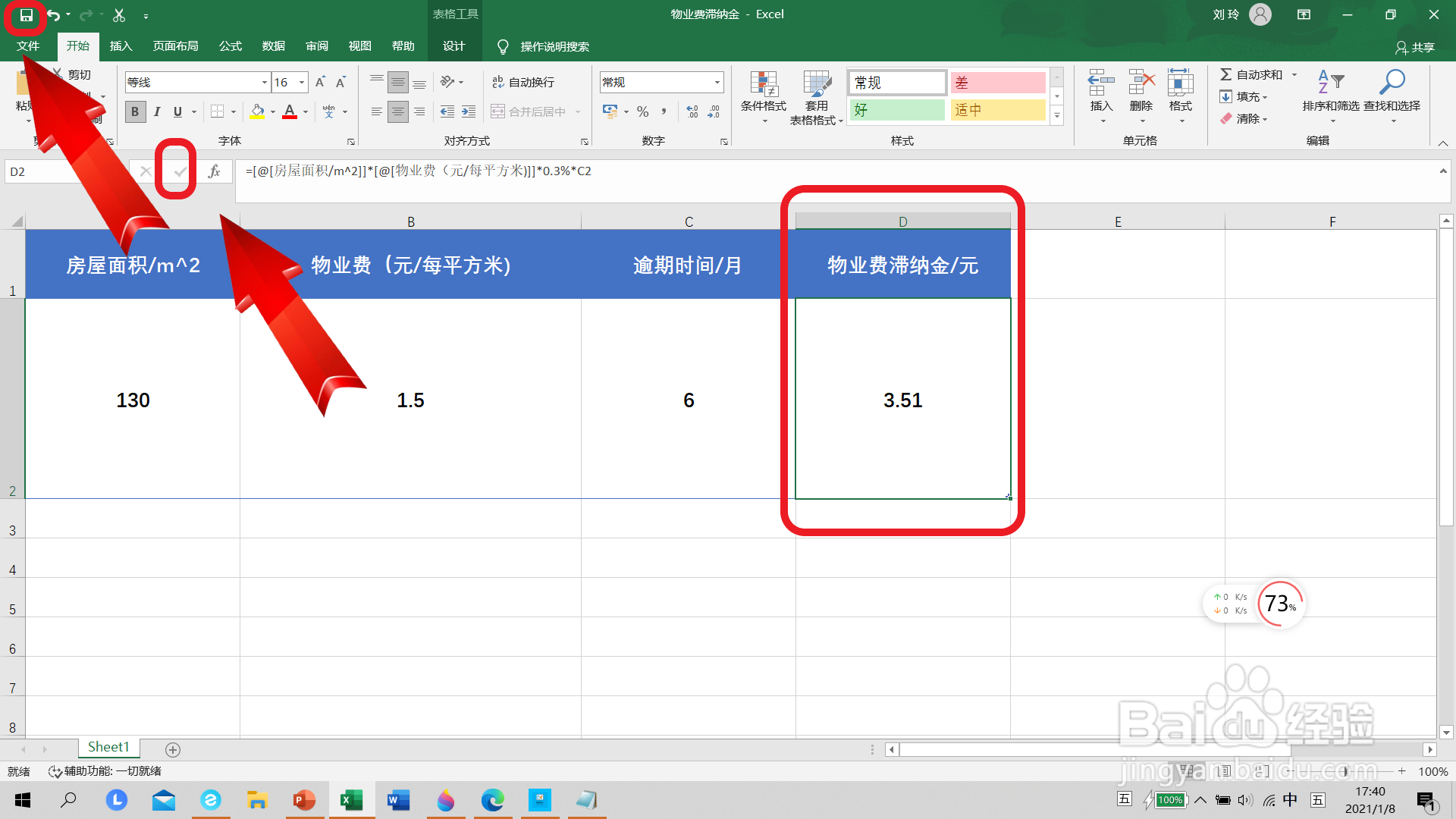
Task: Open the font size dropdown showing 16
Action: [x=302, y=82]
